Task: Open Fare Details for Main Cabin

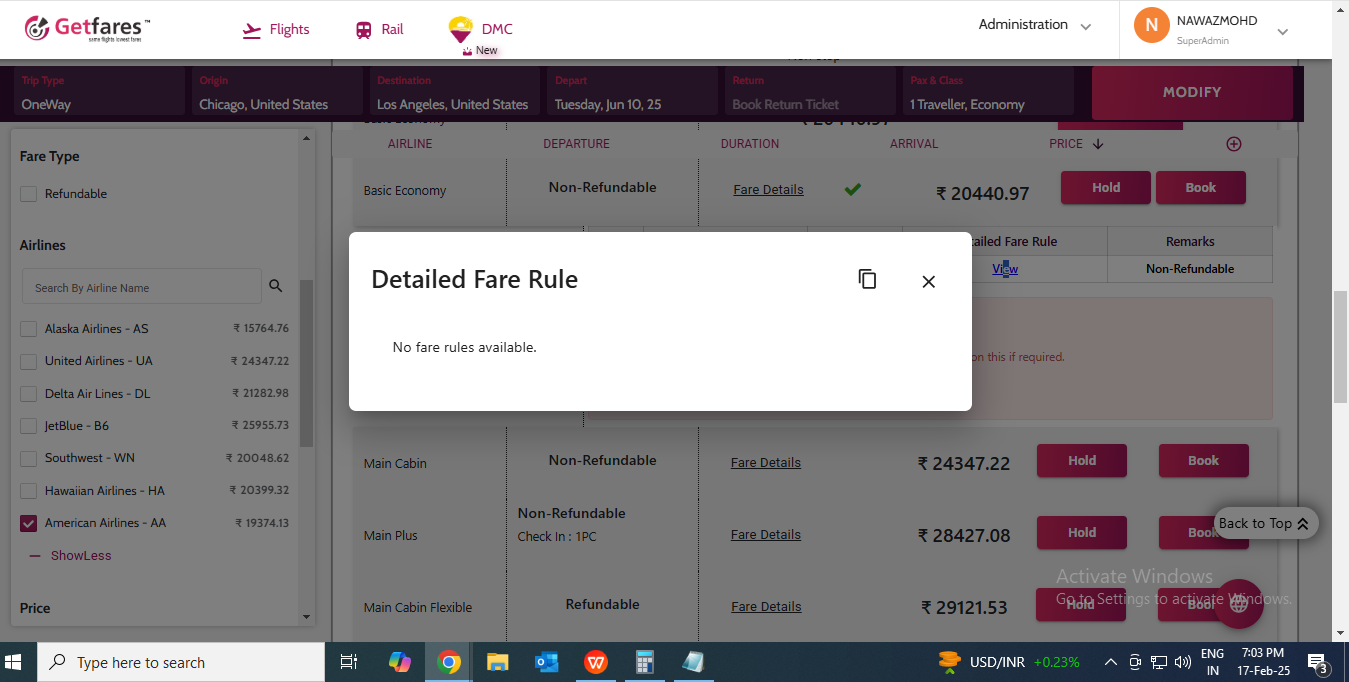Action: point(765,463)
